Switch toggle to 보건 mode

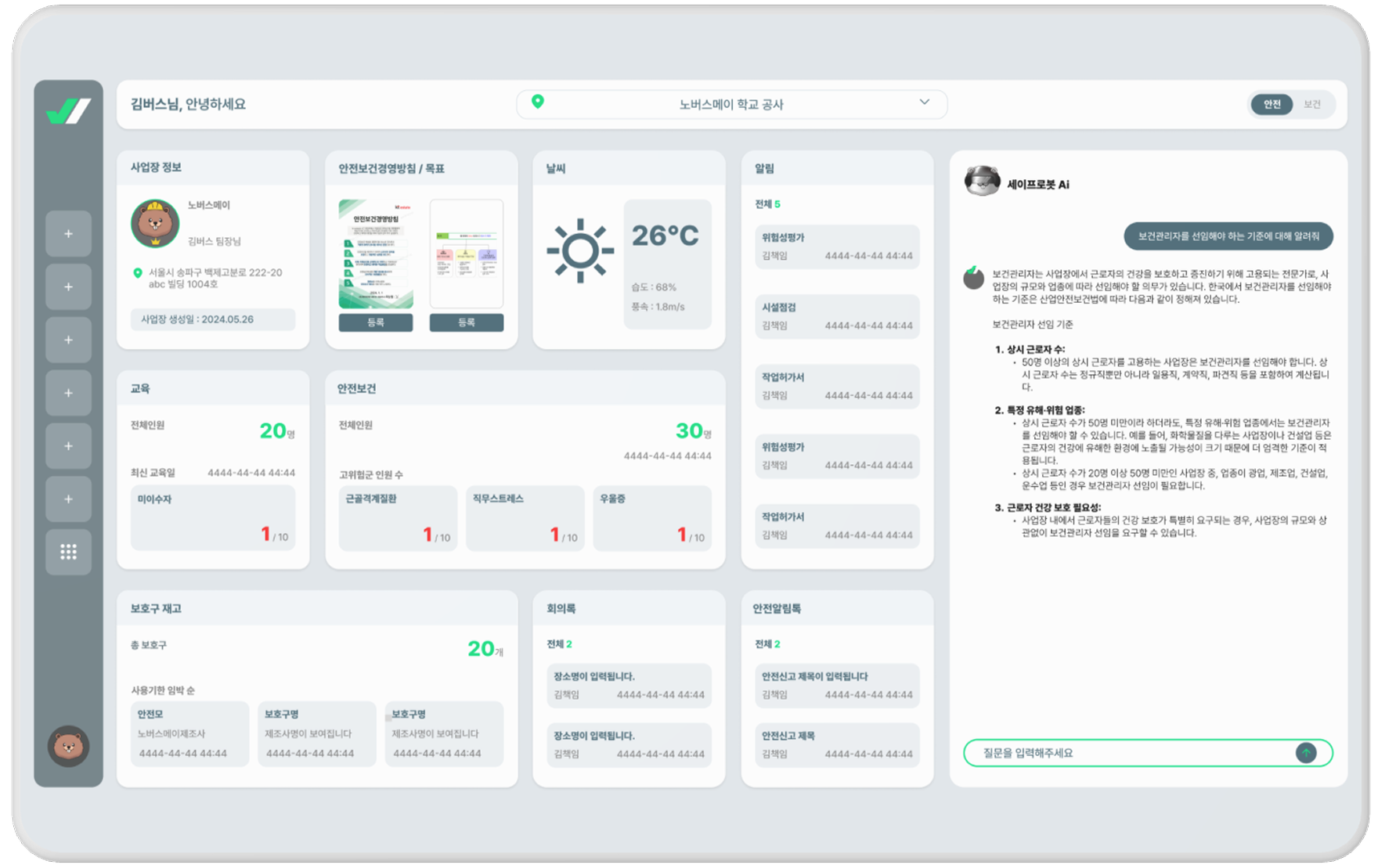click(x=1312, y=104)
